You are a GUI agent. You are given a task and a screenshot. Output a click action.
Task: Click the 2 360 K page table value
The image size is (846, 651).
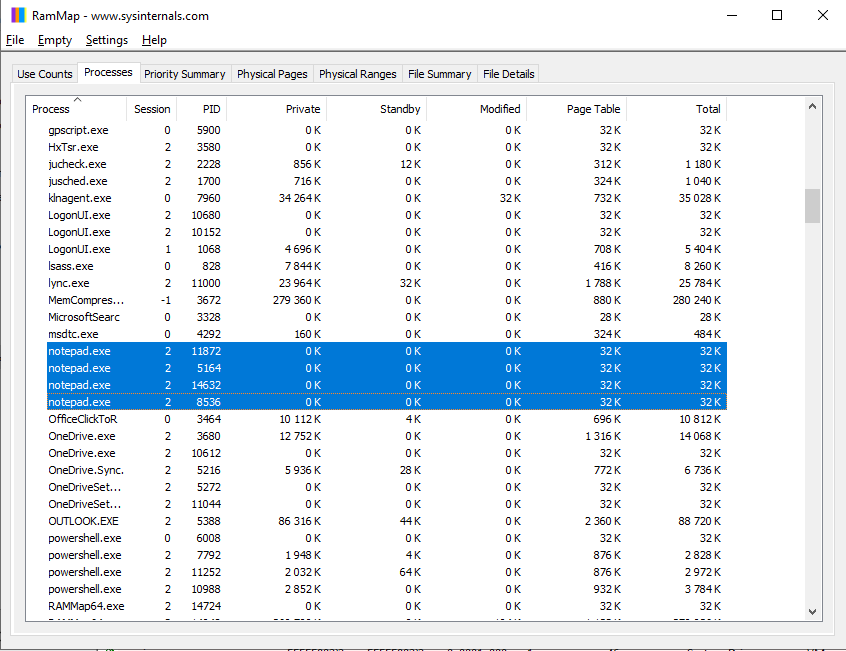click(x=603, y=521)
